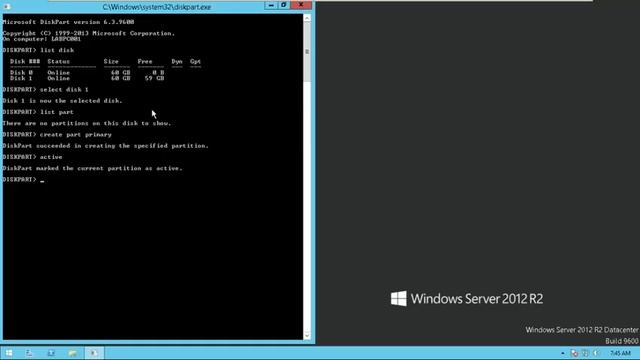Click the diskpart.exe window title text
Viewport: 640px width, 360px height.
157,7
